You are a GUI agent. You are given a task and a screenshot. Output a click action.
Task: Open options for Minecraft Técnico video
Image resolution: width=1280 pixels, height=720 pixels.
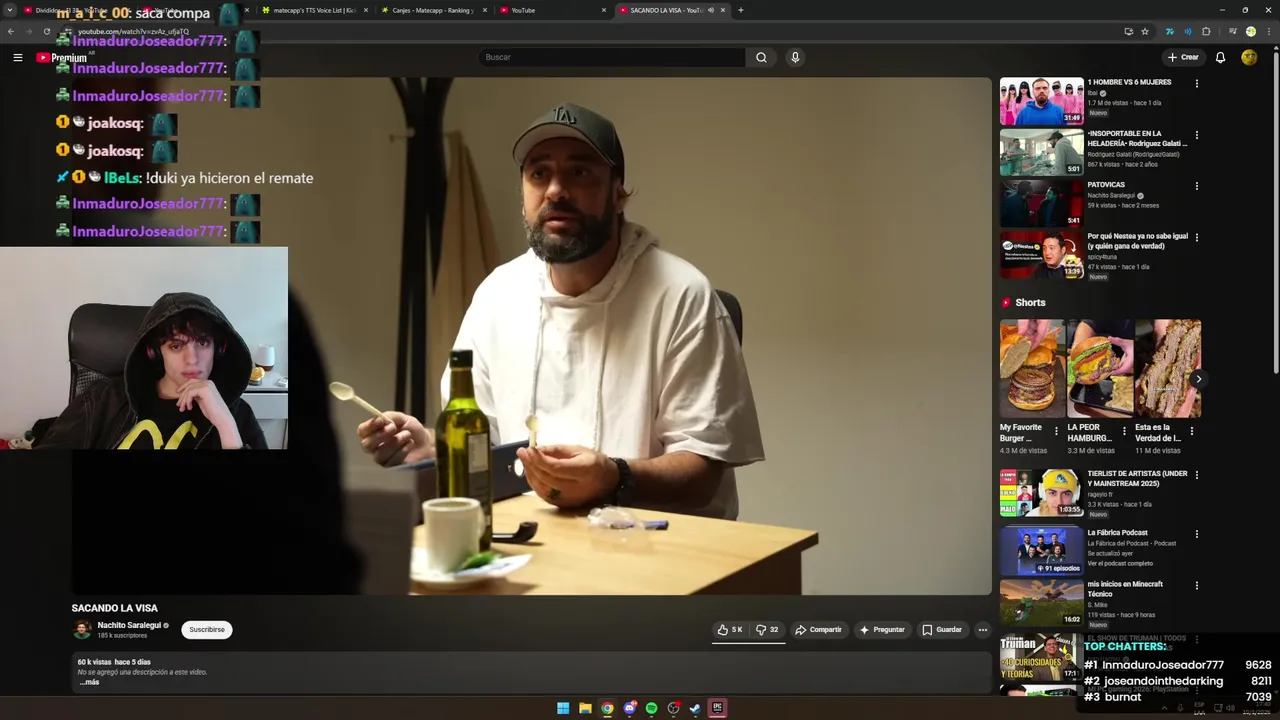[1196, 586]
